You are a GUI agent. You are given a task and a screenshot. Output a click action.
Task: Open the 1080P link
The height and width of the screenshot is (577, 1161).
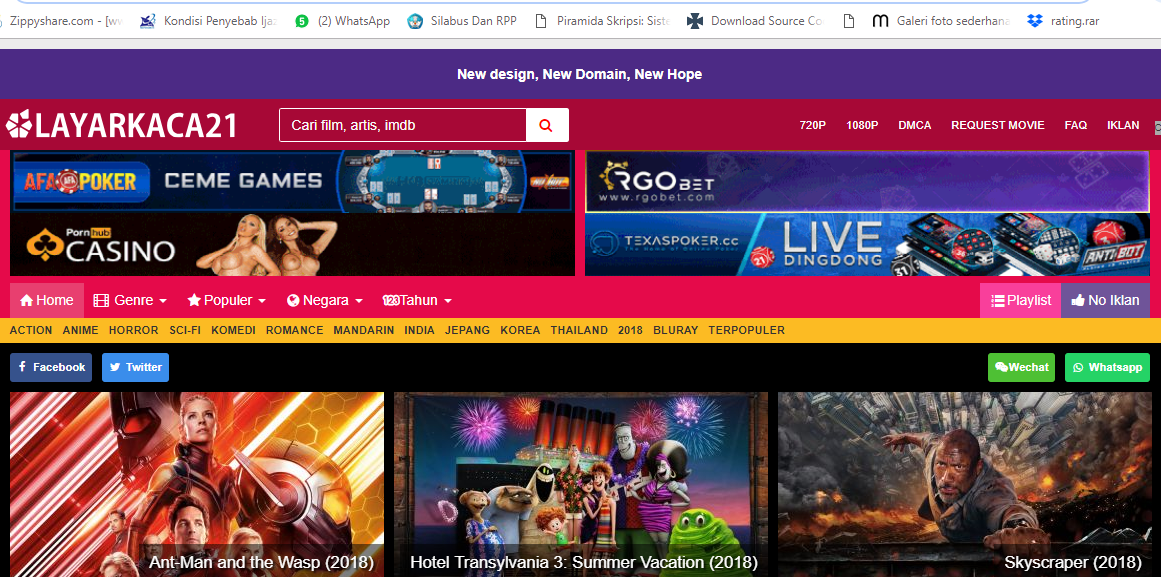coord(862,125)
